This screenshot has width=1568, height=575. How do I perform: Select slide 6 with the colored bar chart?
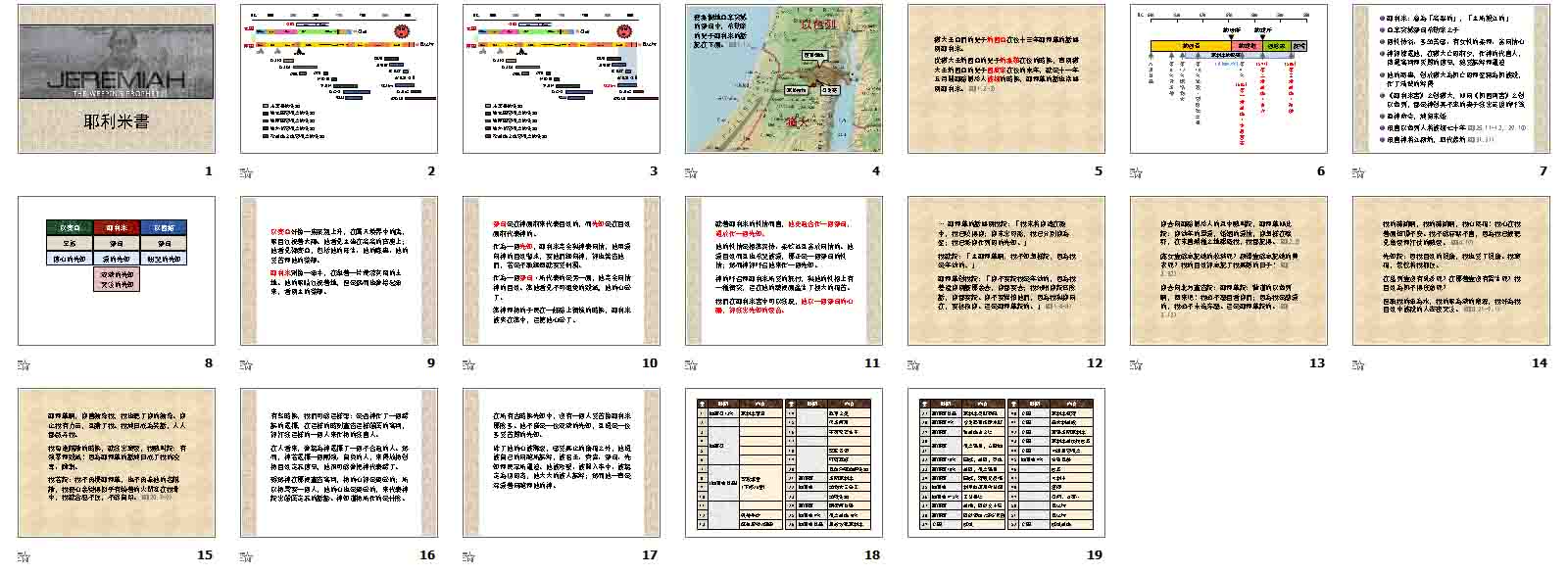click(1228, 79)
